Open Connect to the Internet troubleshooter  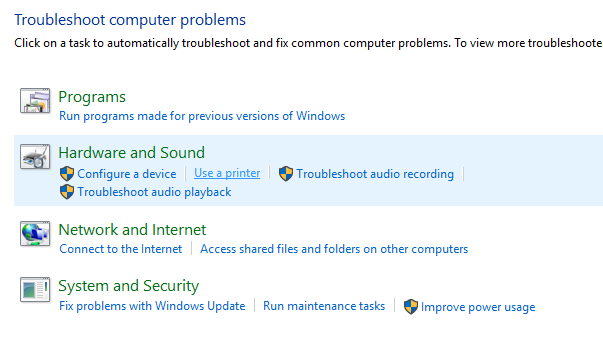121,249
